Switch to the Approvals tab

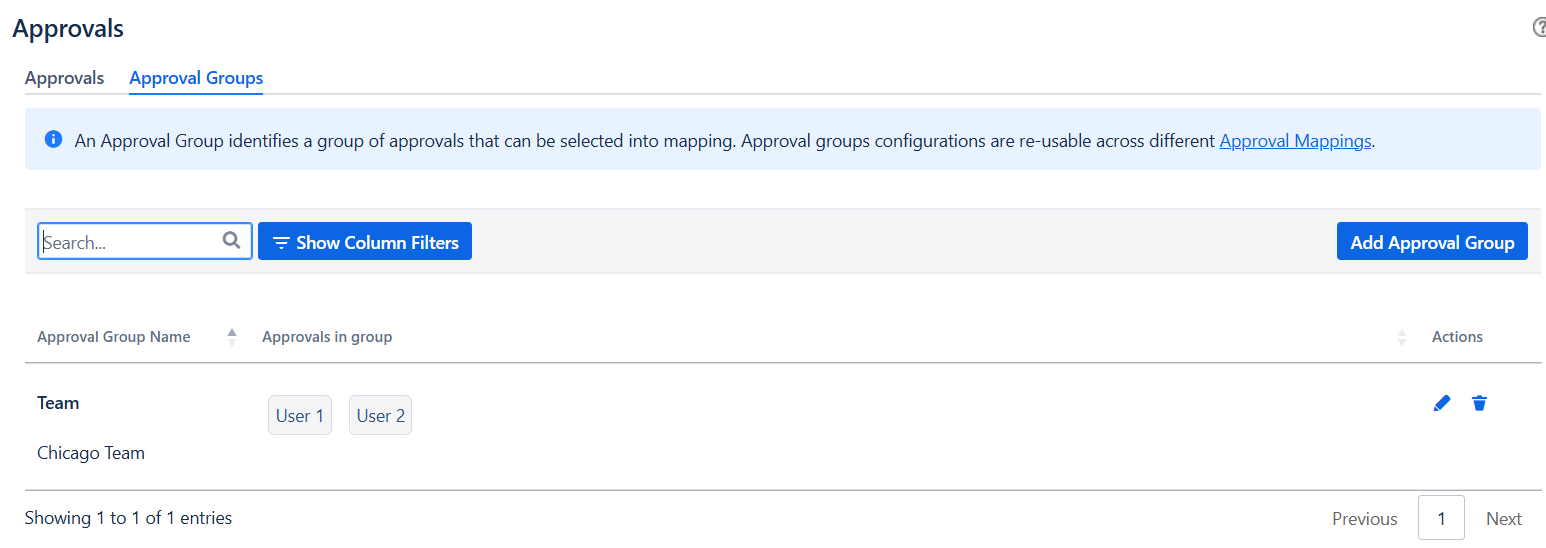64,78
